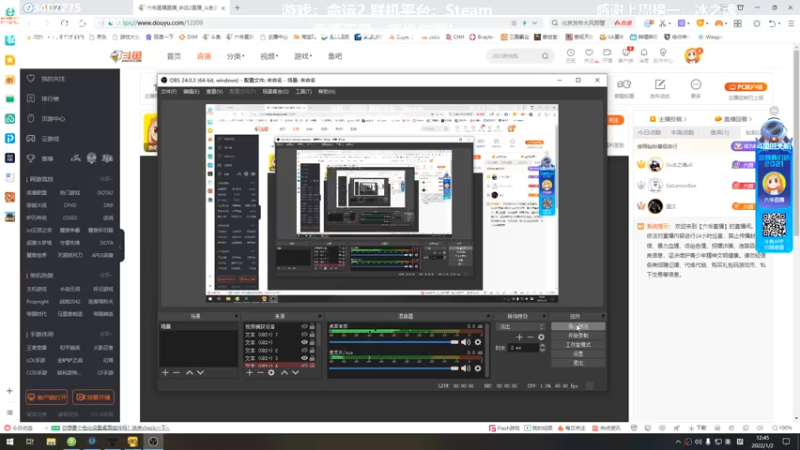Mute the microphone/Aux speaker icon
Viewport: 800px width, 450px height.
[x=466, y=368]
